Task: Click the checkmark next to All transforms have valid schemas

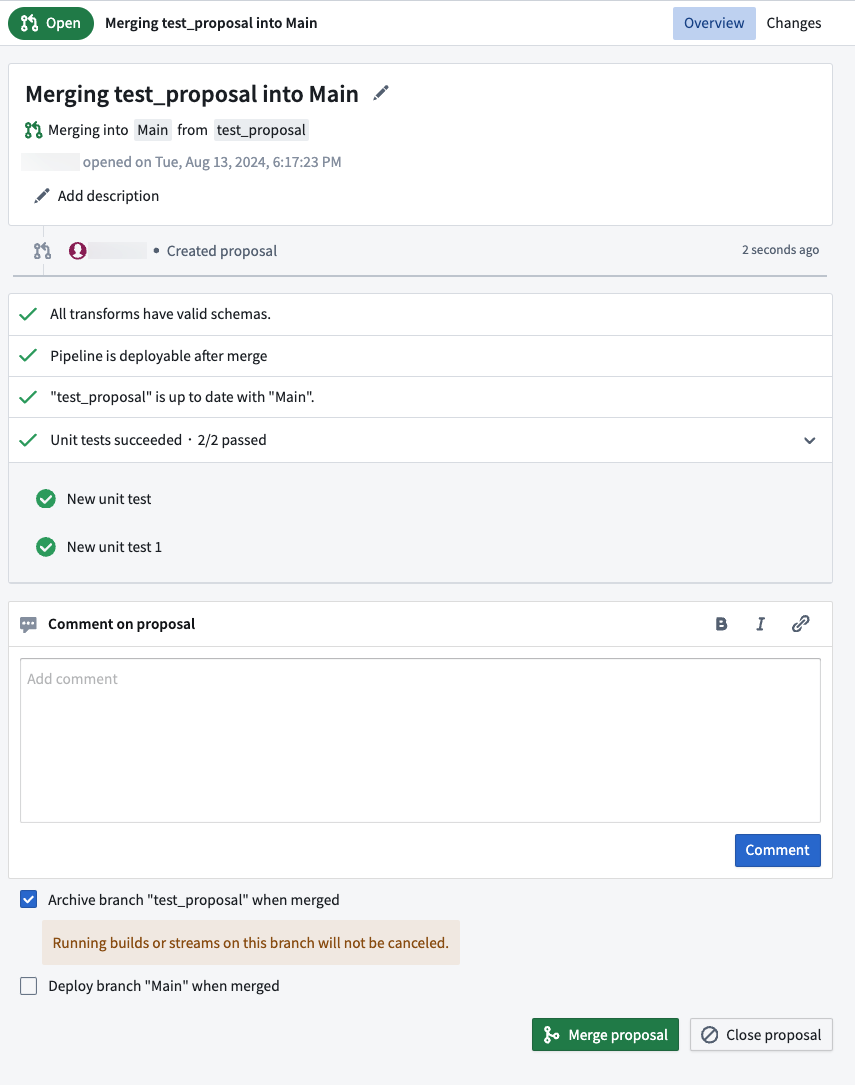Action: [28, 314]
